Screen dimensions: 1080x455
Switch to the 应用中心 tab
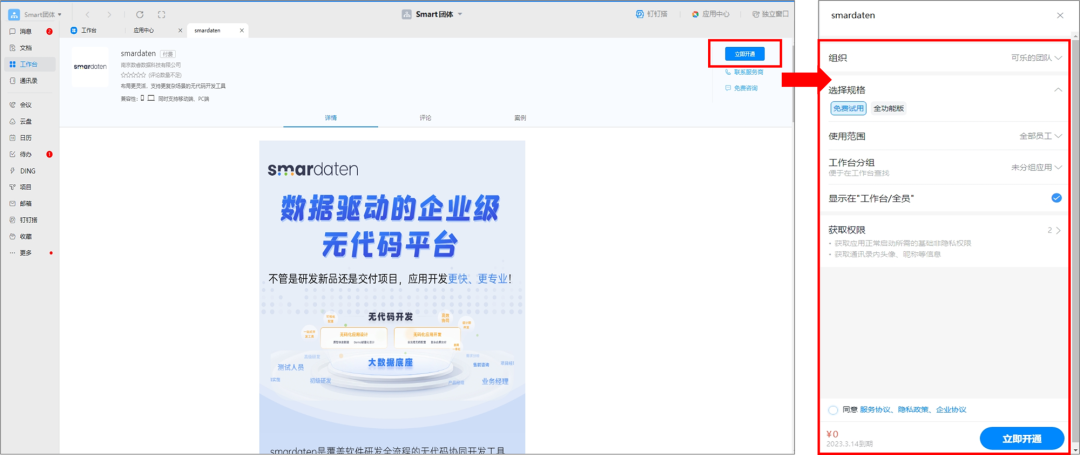pyautogui.click(x=144, y=30)
